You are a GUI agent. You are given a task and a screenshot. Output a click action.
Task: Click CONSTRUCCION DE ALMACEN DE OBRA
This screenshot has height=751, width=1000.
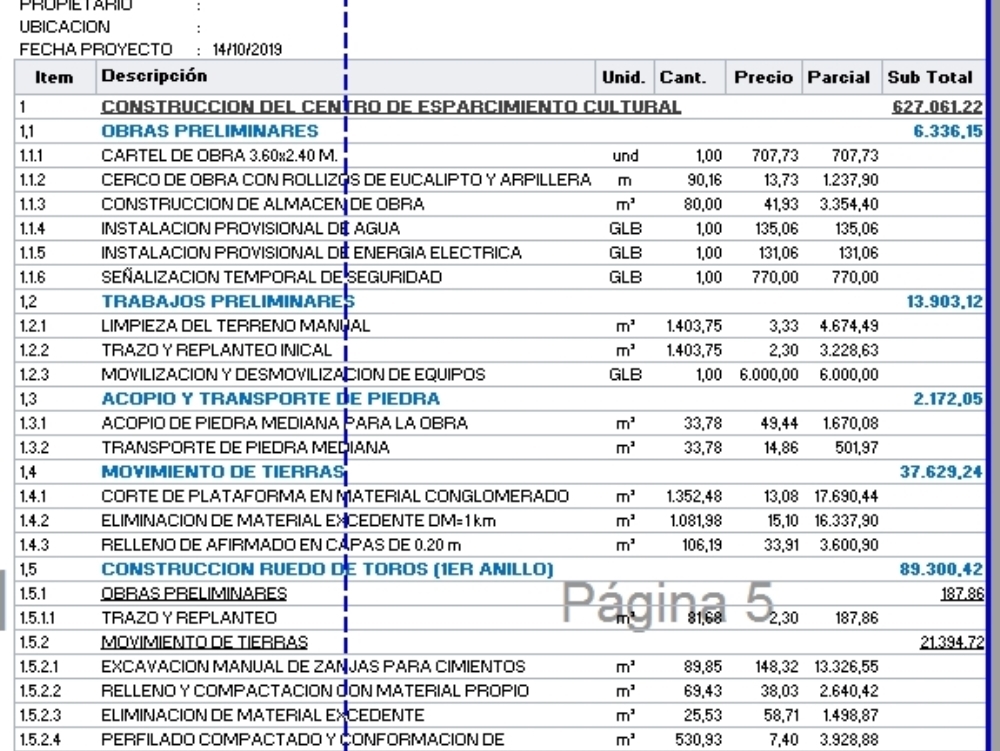(262, 204)
